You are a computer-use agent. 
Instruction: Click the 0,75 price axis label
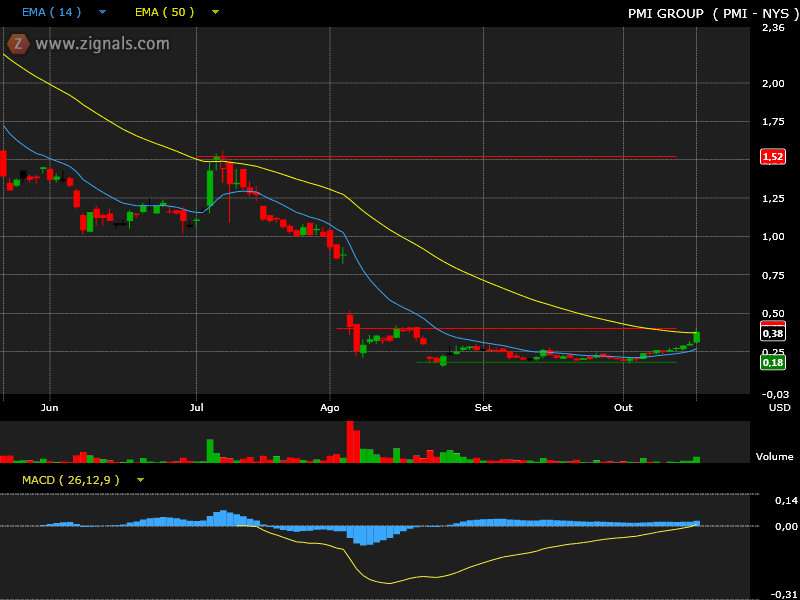click(x=773, y=276)
